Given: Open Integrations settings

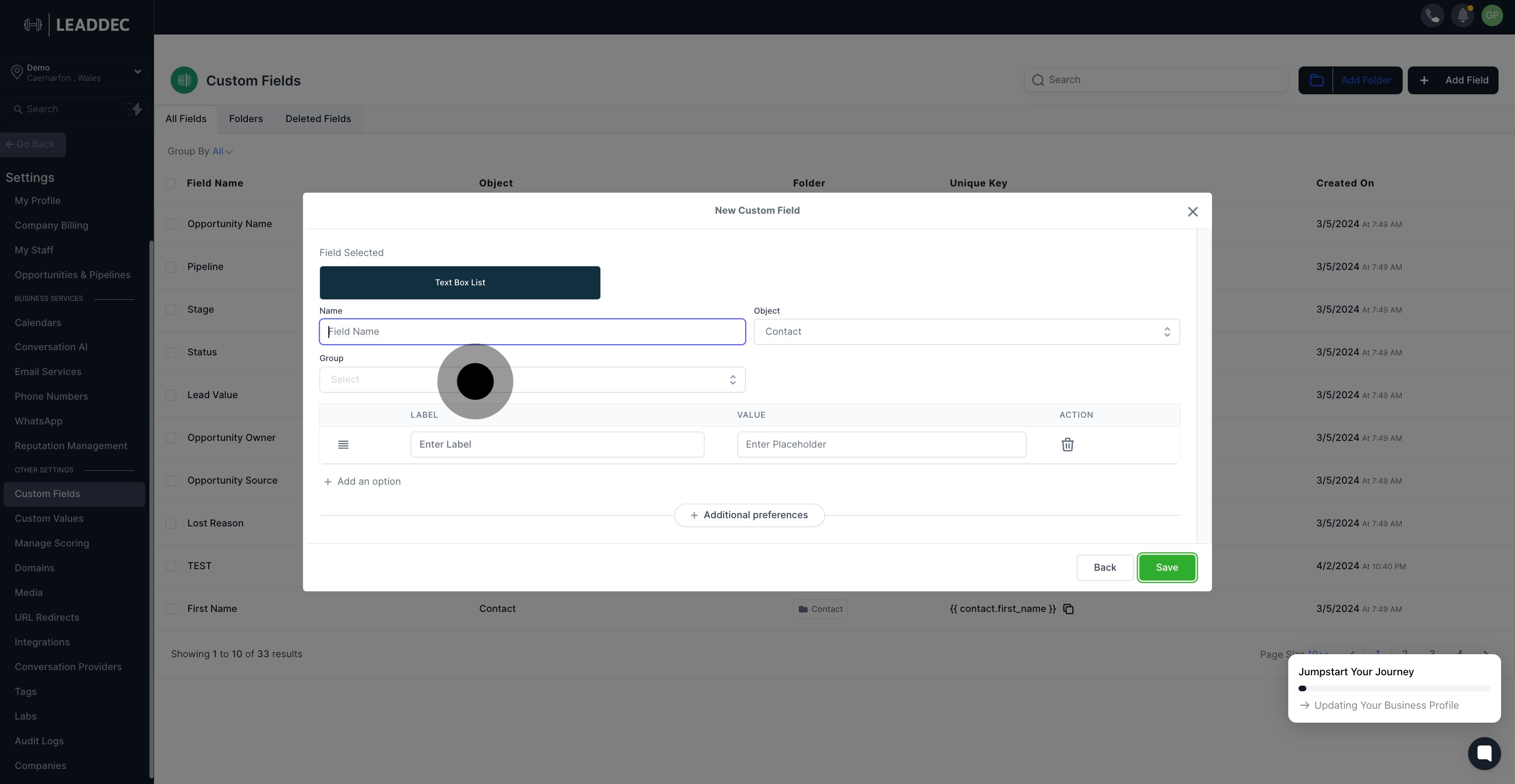Looking at the screenshot, I should [x=42, y=642].
